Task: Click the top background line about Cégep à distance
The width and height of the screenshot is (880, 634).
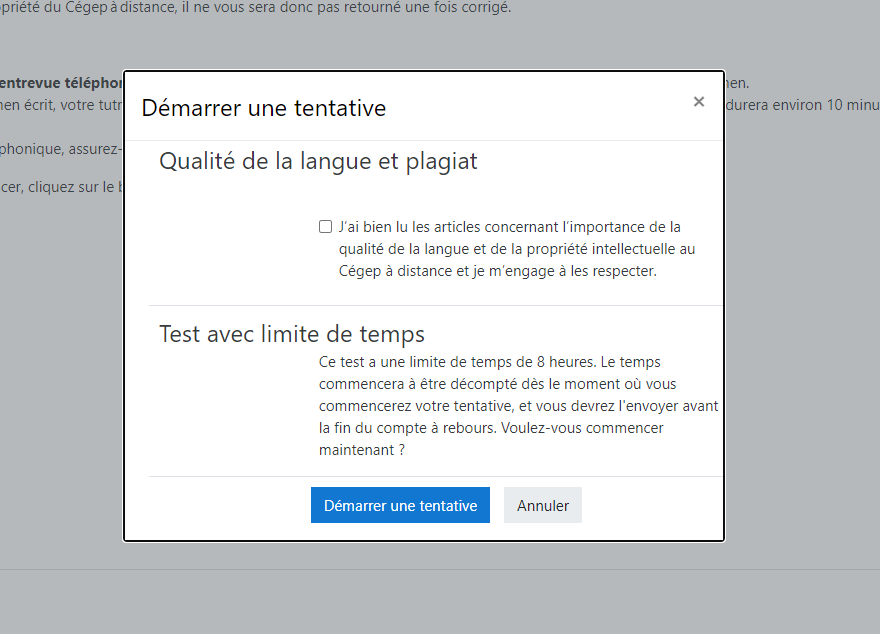Action: [x=255, y=8]
